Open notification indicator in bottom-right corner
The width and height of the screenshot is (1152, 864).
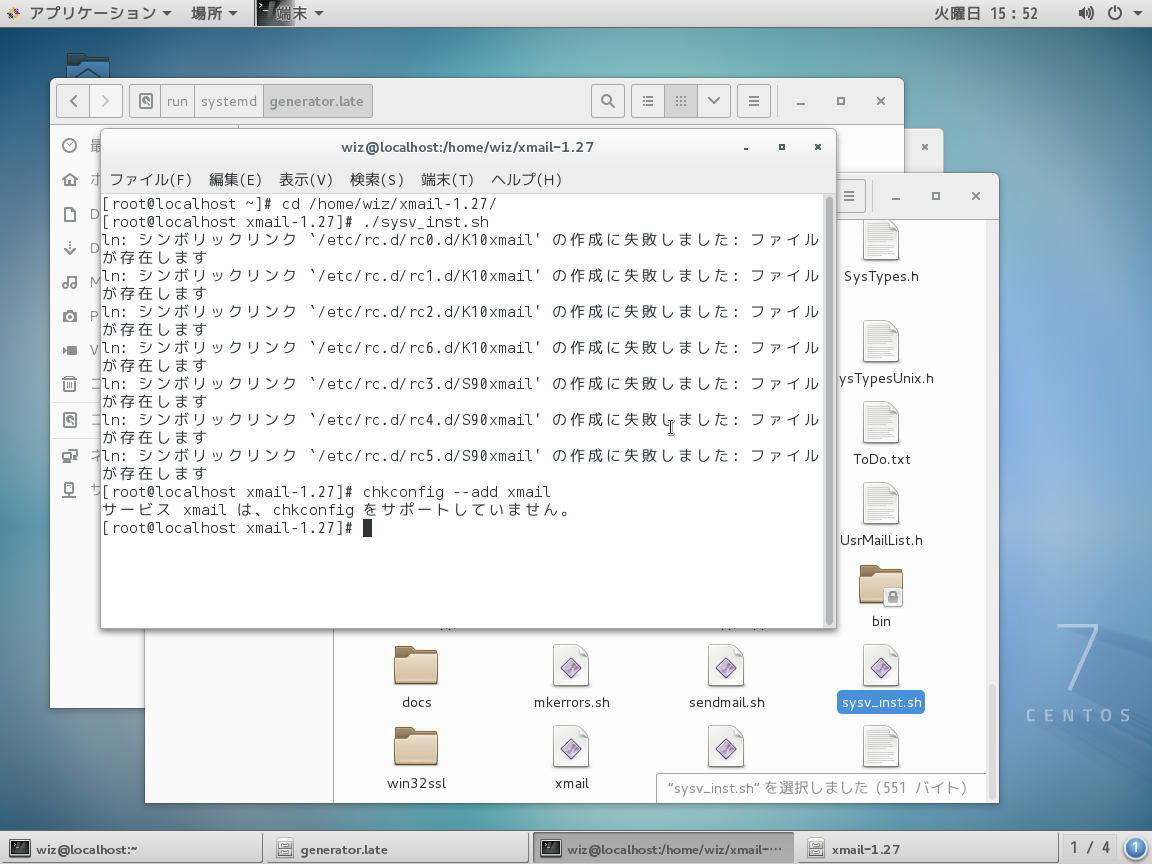(1136, 849)
